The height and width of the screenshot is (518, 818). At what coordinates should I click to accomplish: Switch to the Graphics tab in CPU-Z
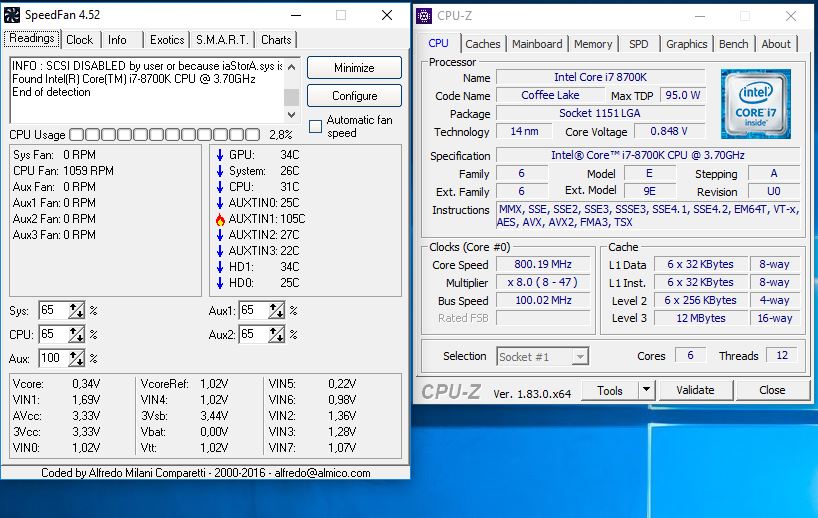(687, 44)
